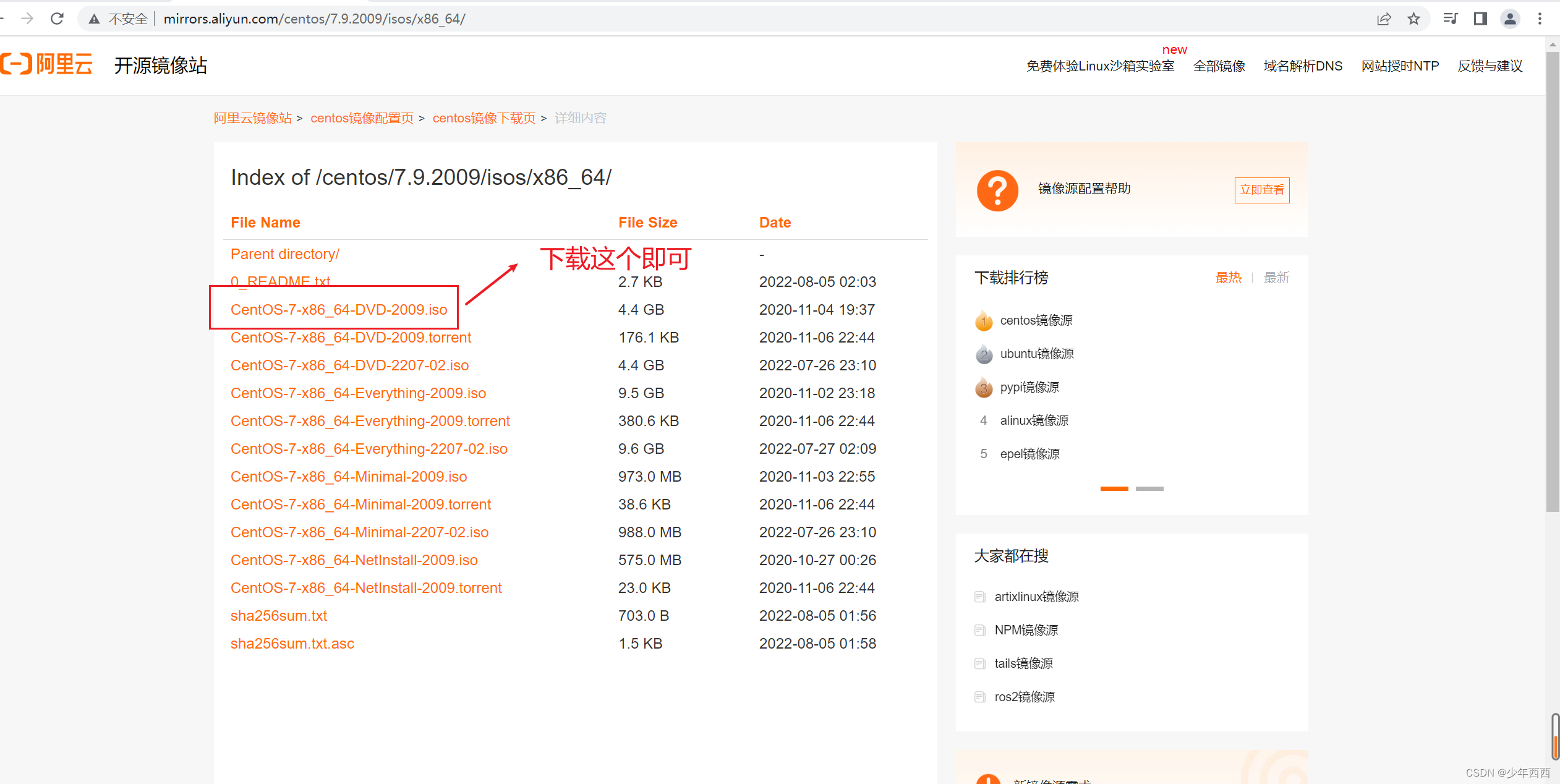Click the 立即查看 button

(x=1261, y=190)
